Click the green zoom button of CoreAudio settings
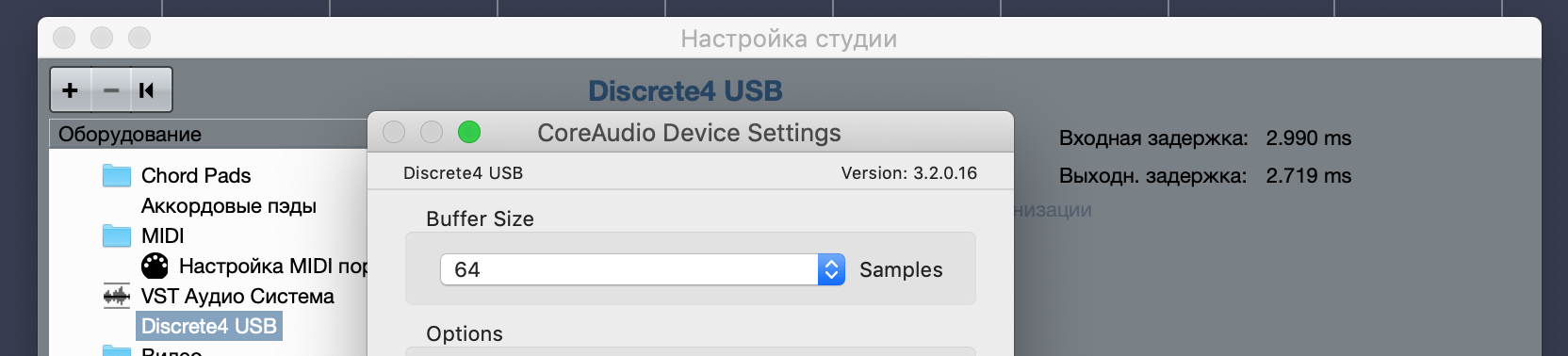This screenshot has height=356, width=1568. click(x=469, y=133)
